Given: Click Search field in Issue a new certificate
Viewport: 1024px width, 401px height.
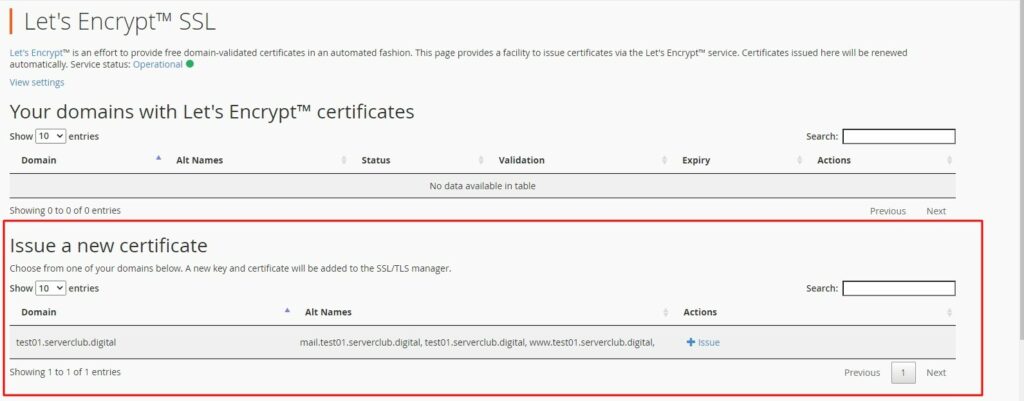Looking at the screenshot, I should pos(899,288).
